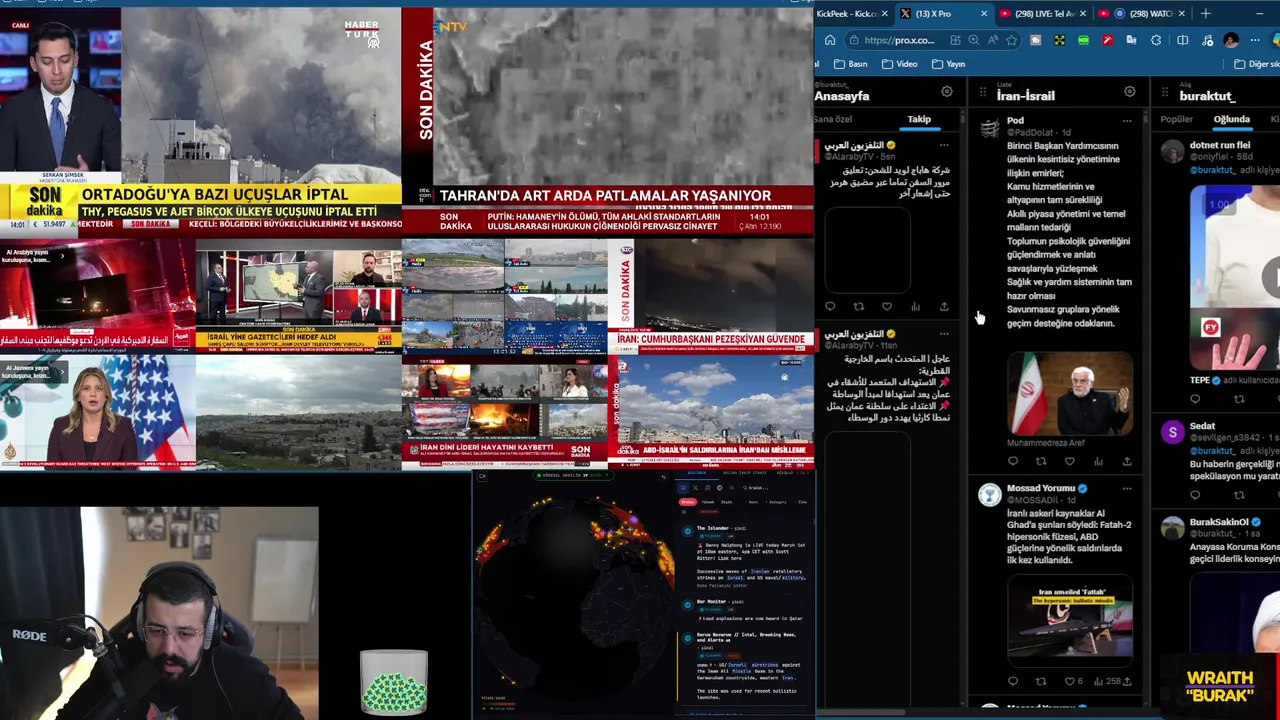The width and height of the screenshot is (1280, 720).
Task: Open more options on the Pod post
Action: (1127, 121)
